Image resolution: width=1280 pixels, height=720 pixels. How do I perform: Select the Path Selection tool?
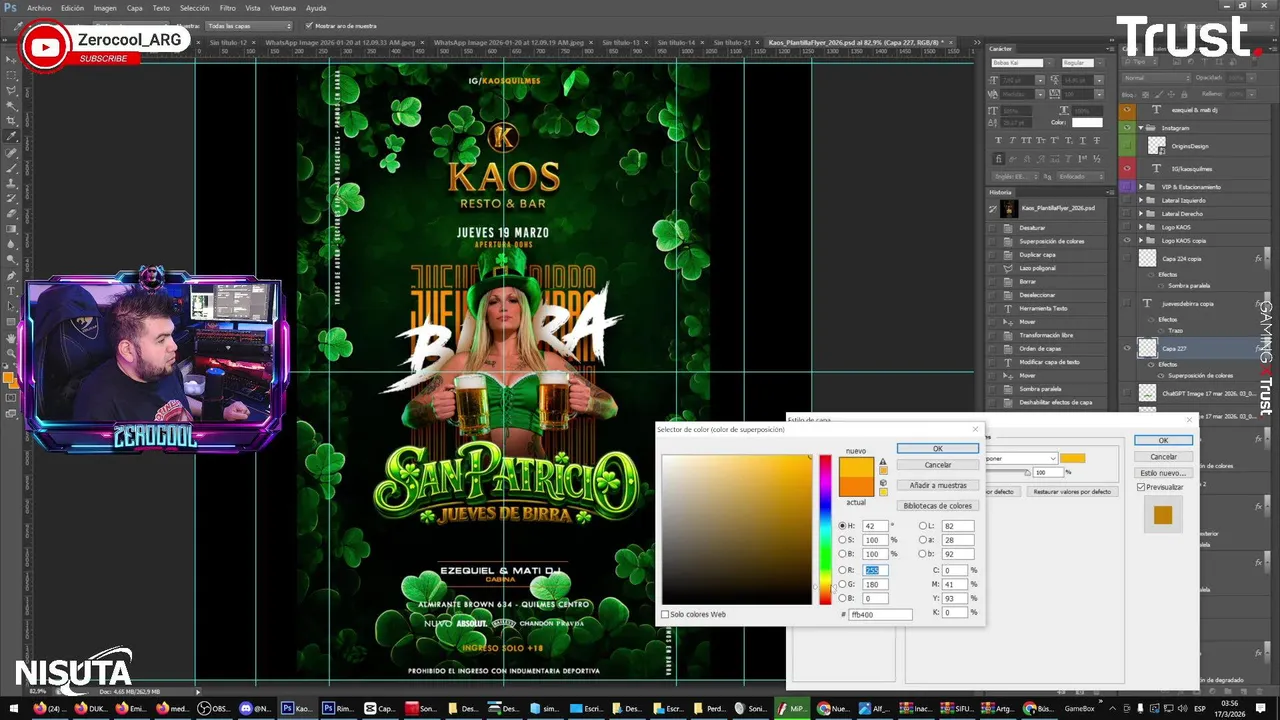pos(11,305)
